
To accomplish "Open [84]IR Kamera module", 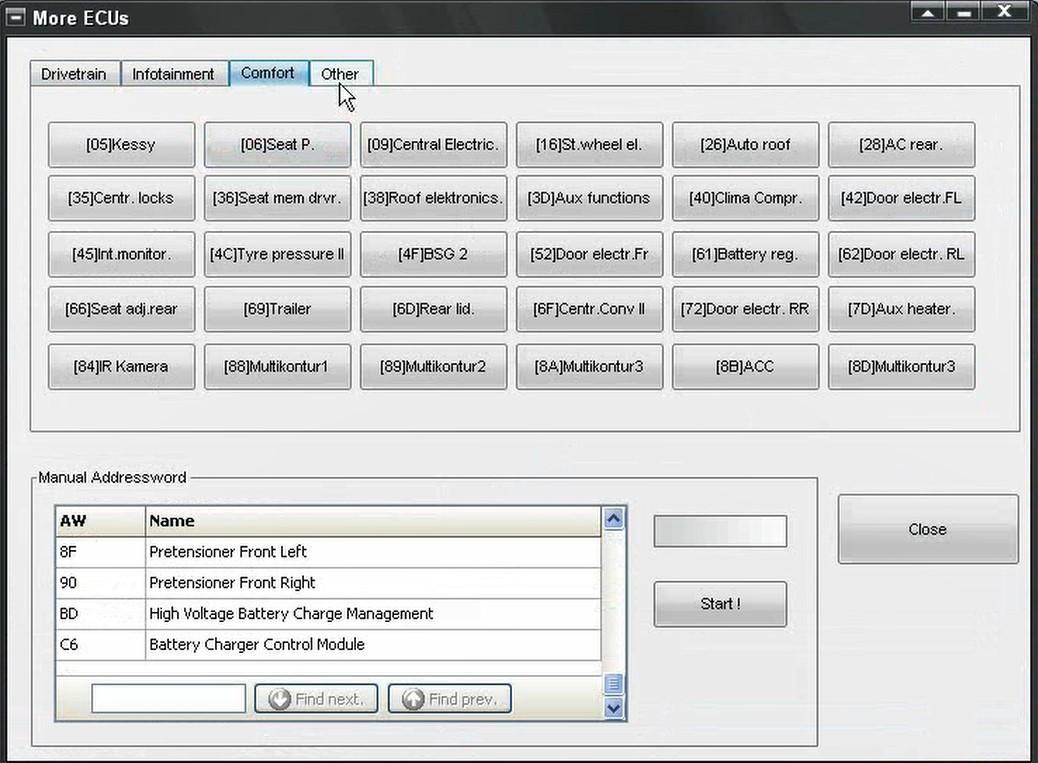I will [121, 367].
